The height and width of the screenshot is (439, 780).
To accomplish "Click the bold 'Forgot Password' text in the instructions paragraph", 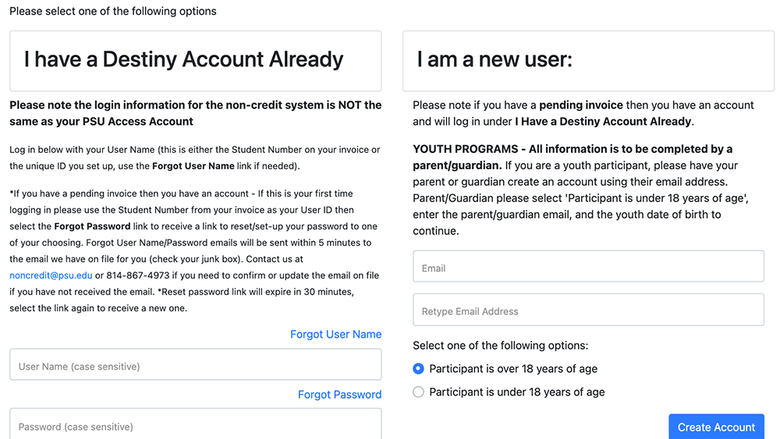I will [92, 226].
